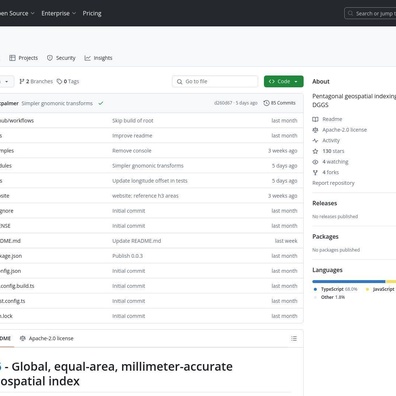The height and width of the screenshot is (396, 396).
Task: Click the Insights graph icon
Action: pos(87,58)
